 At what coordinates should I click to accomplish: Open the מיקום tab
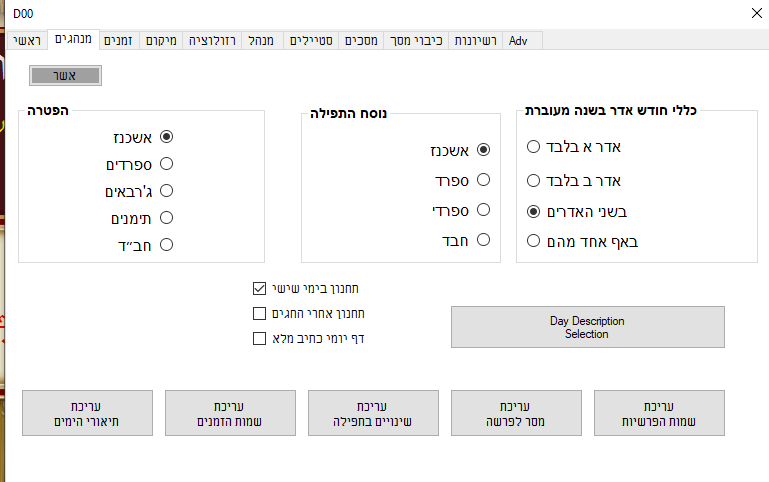(160, 41)
